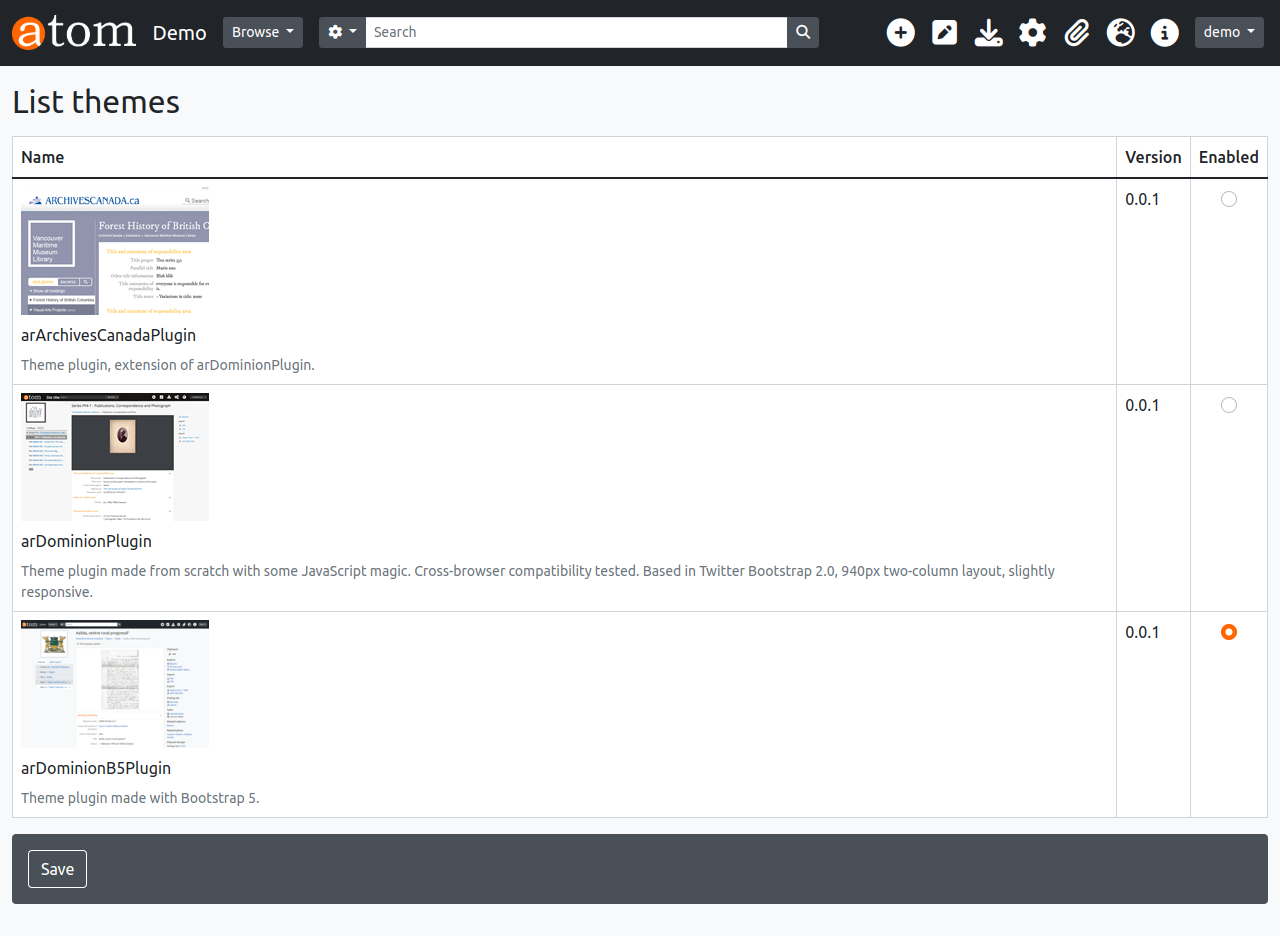Click into the Search input field
The height and width of the screenshot is (936, 1280).
click(x=576, y=32)
